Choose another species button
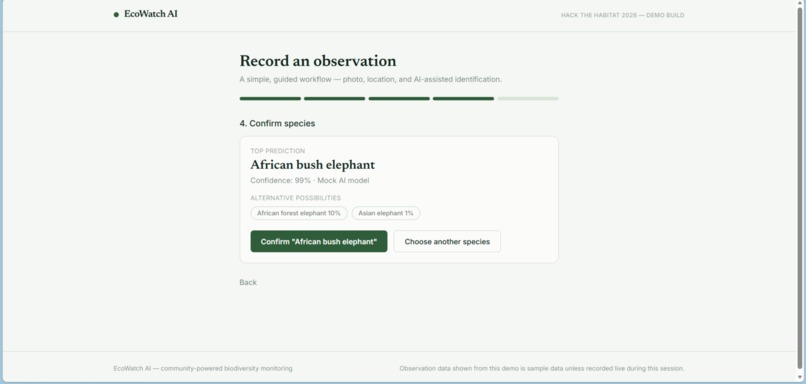Viewport: 806px width, 384px height. point(447,242)
